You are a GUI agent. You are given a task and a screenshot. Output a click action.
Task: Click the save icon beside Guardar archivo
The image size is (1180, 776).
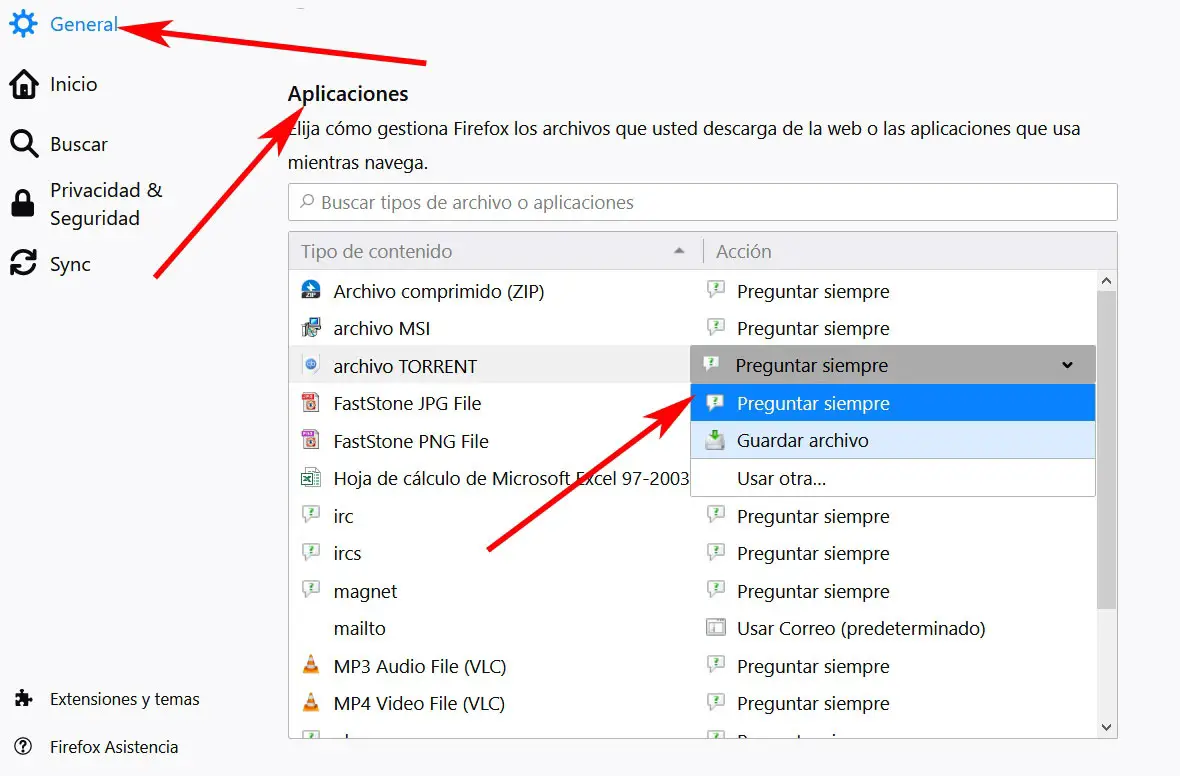[x=715, y=440]
